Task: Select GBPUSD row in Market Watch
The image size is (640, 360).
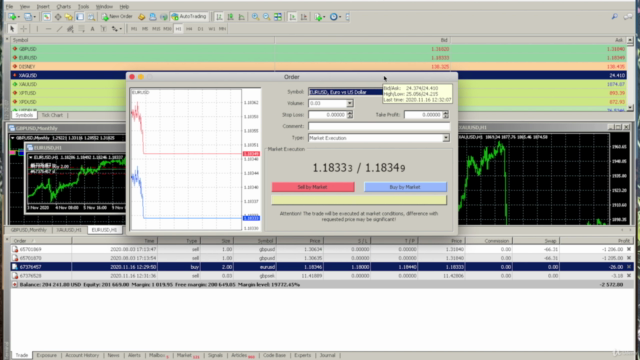Action: [x=318, y=49]
